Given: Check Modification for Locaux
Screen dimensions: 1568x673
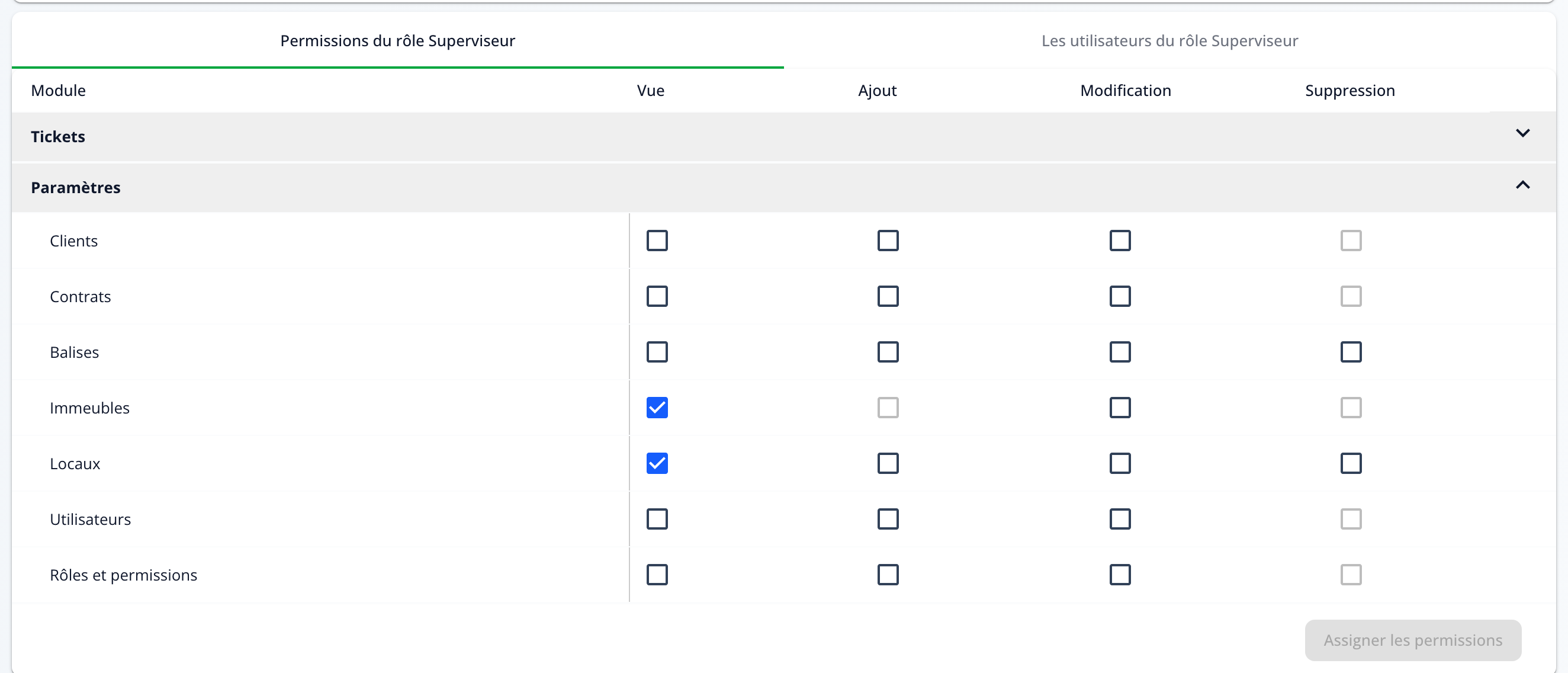Looking at the screenshot, I should tap(1120, 463).
